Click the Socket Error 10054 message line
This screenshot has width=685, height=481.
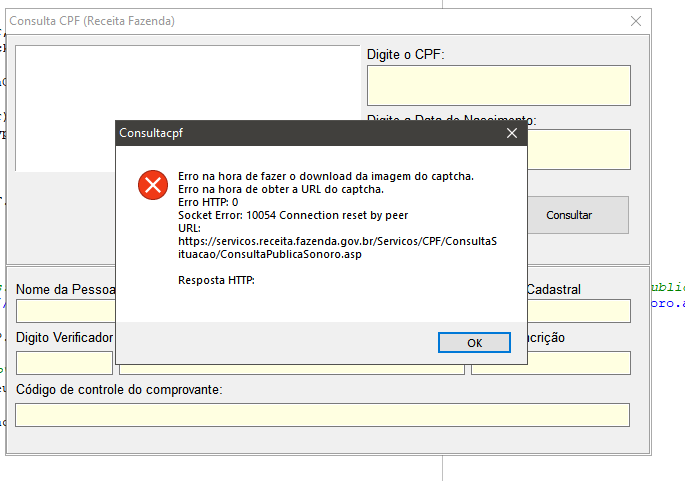[293, 215]
